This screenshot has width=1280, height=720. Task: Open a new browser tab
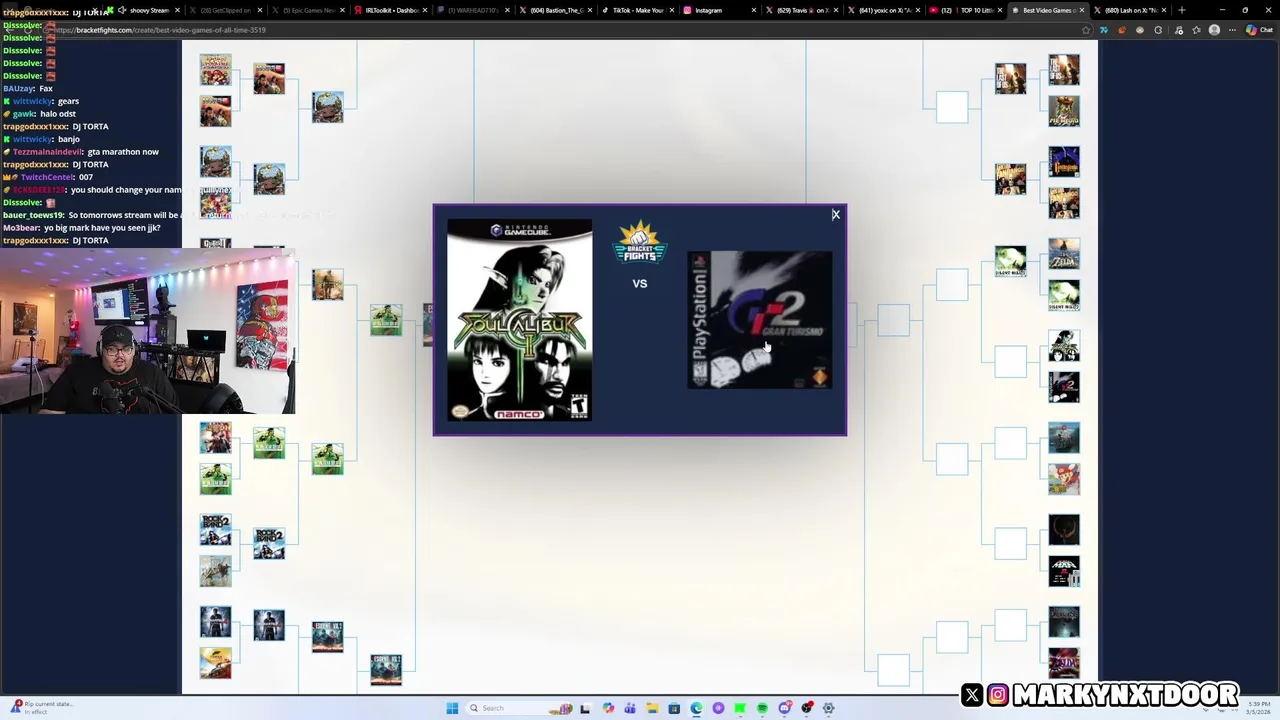(x=1181, y=10)
